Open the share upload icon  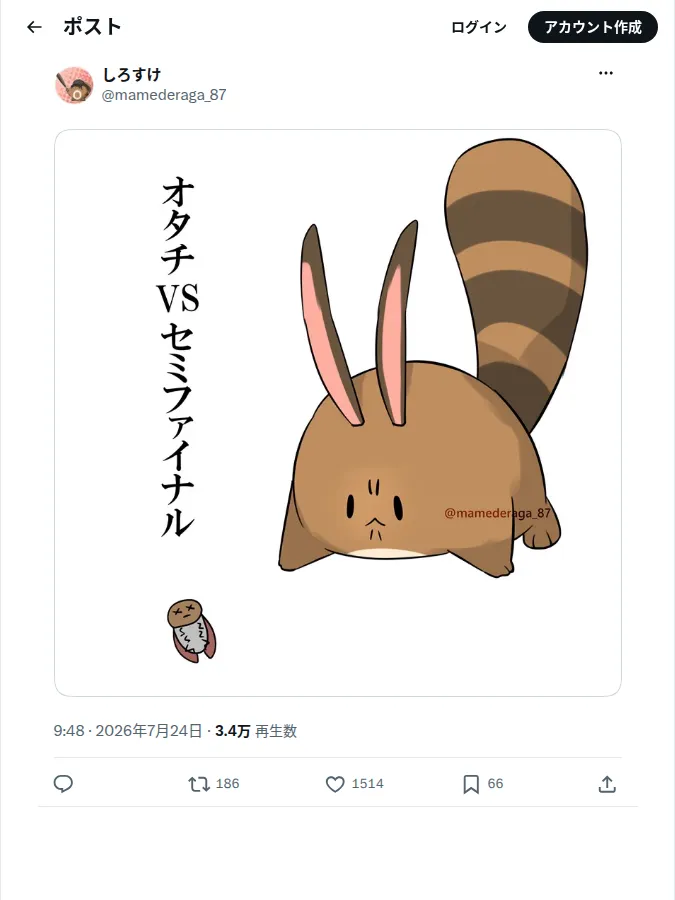tap(607, 783)
